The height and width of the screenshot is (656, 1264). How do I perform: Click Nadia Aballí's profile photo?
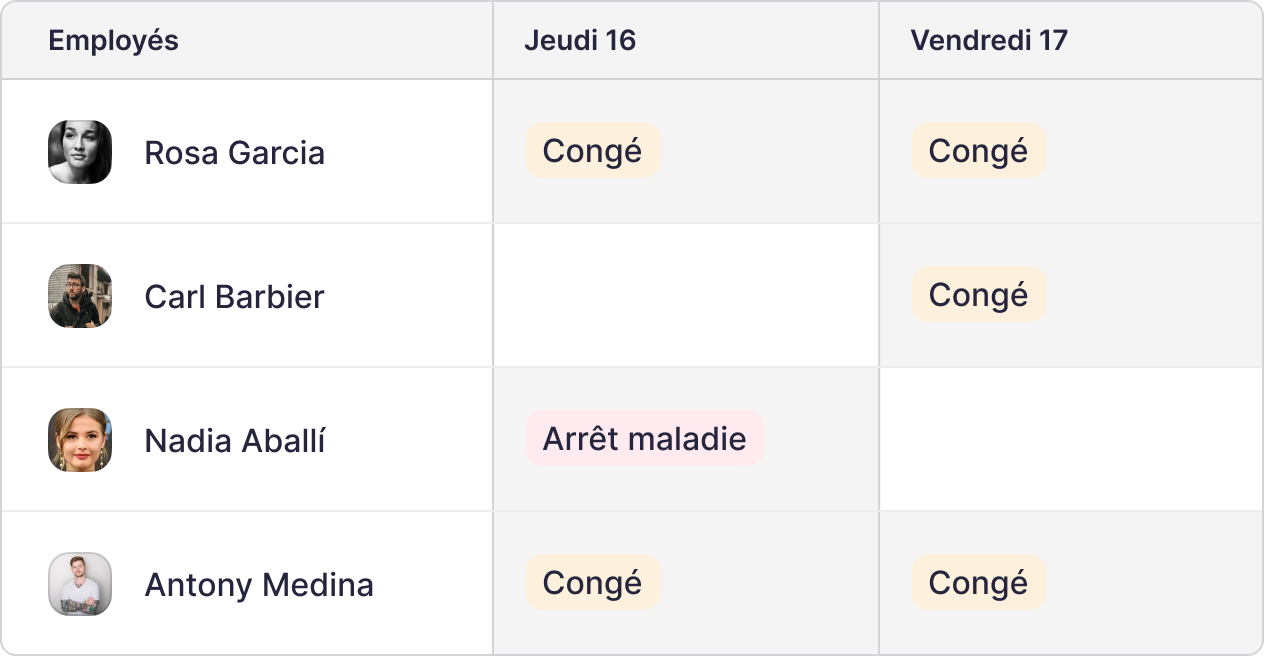(80, 440)
